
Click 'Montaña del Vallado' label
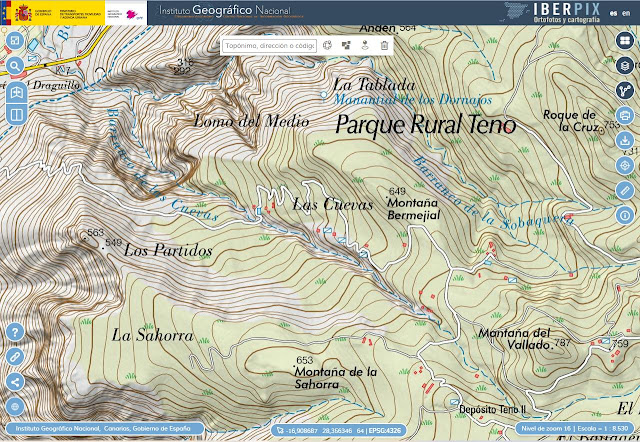coord(514,339)
